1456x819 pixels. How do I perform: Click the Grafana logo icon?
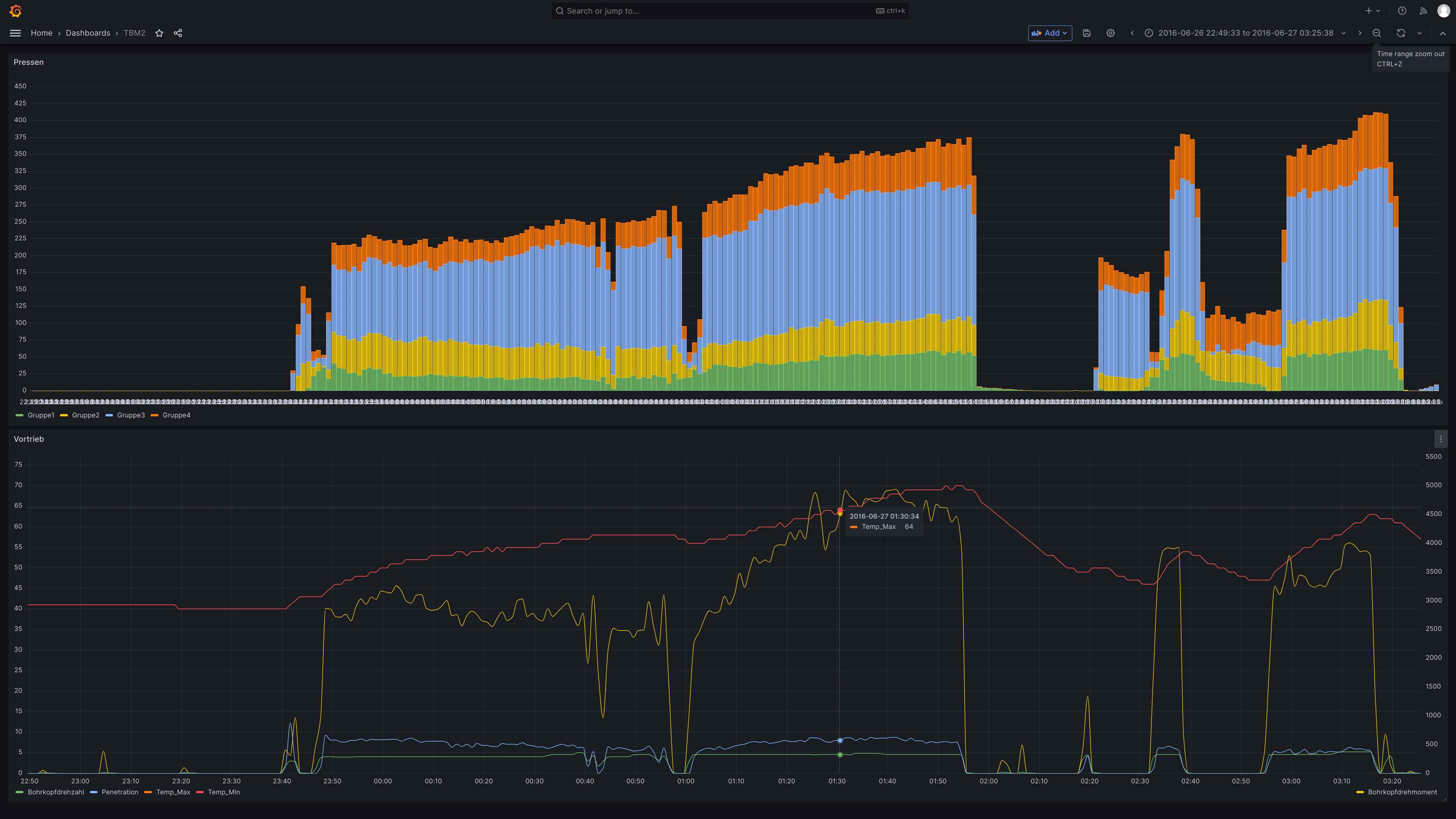[x=16, y=11]
